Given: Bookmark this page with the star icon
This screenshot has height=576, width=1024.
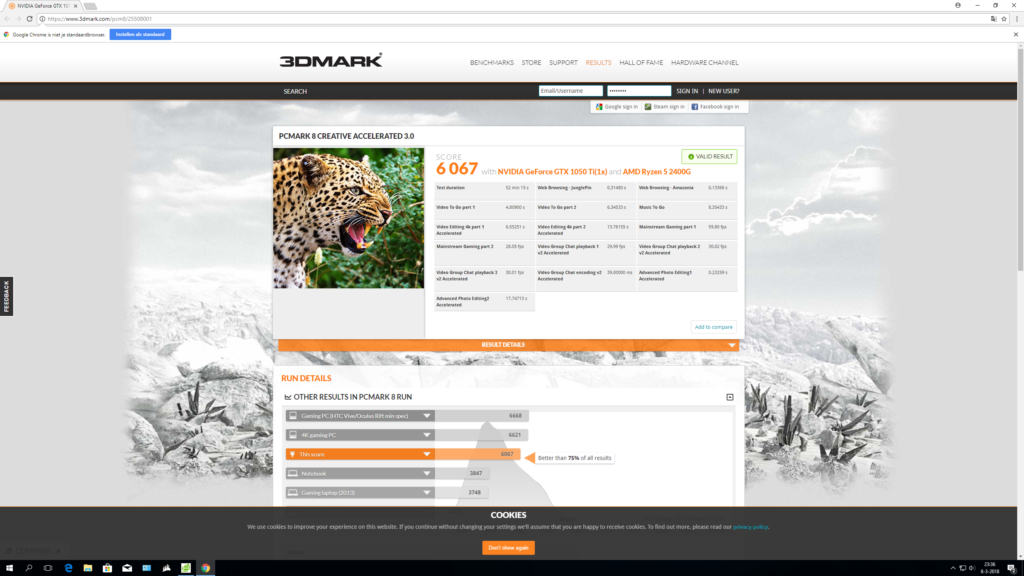Looking at the screenshot, I should [x=1004, y=19].
